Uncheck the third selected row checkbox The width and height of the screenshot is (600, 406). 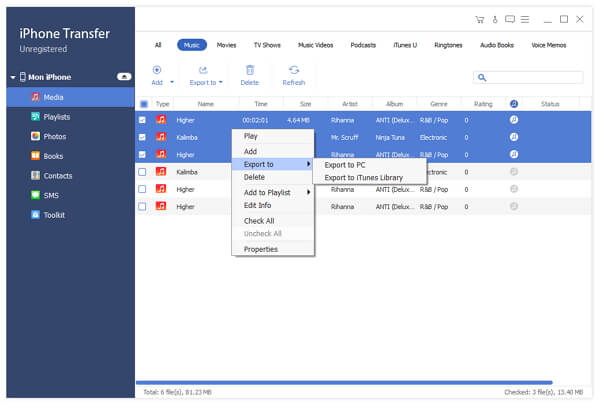coord(142,155)
